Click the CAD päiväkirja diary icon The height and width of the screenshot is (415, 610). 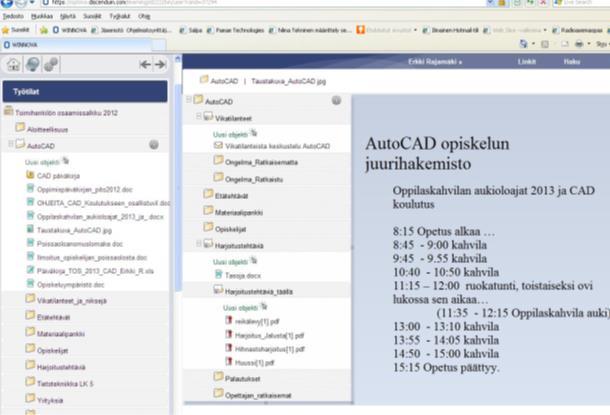[30, 175]
